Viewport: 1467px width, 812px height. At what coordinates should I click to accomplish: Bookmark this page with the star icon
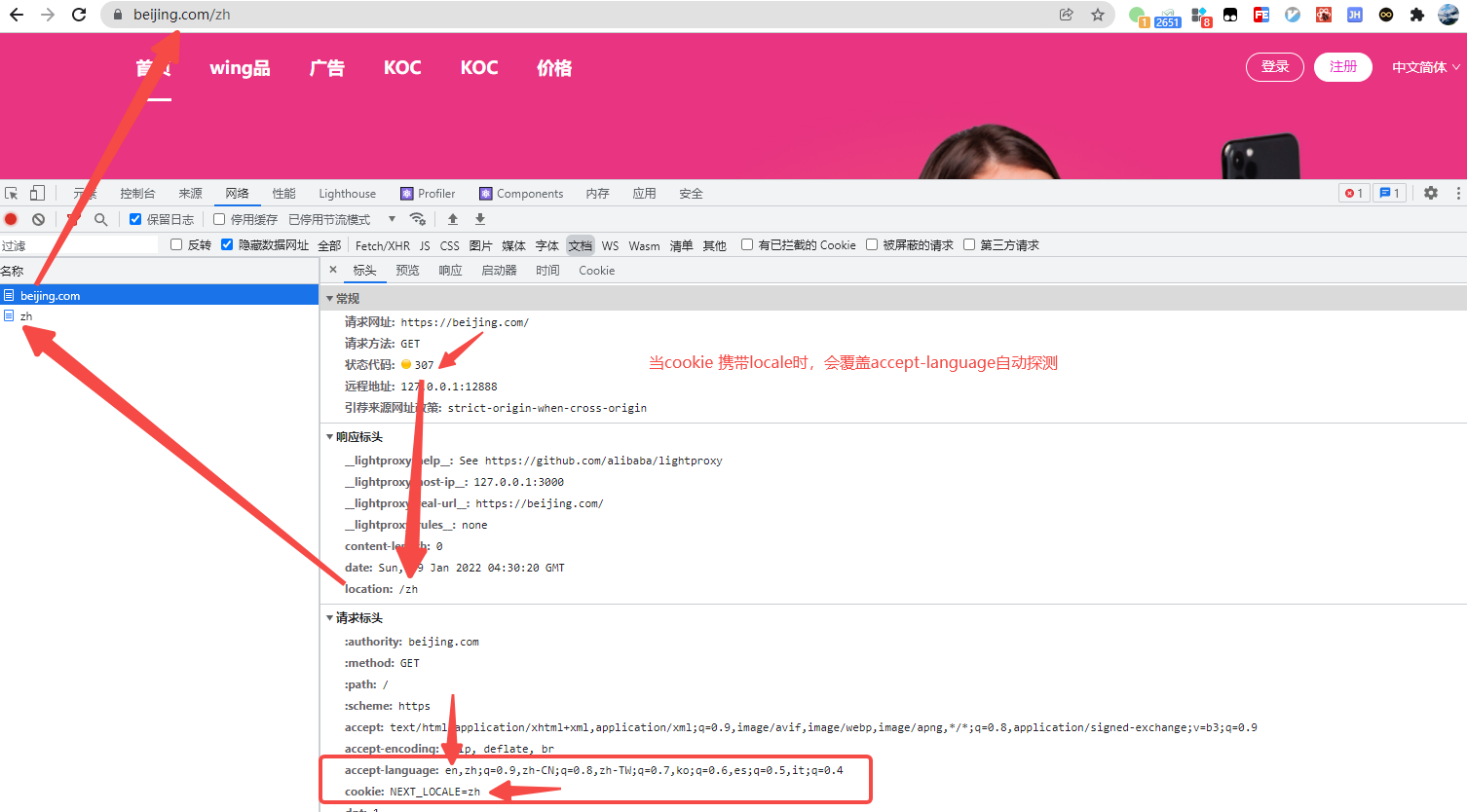(x=1098, y=15)
